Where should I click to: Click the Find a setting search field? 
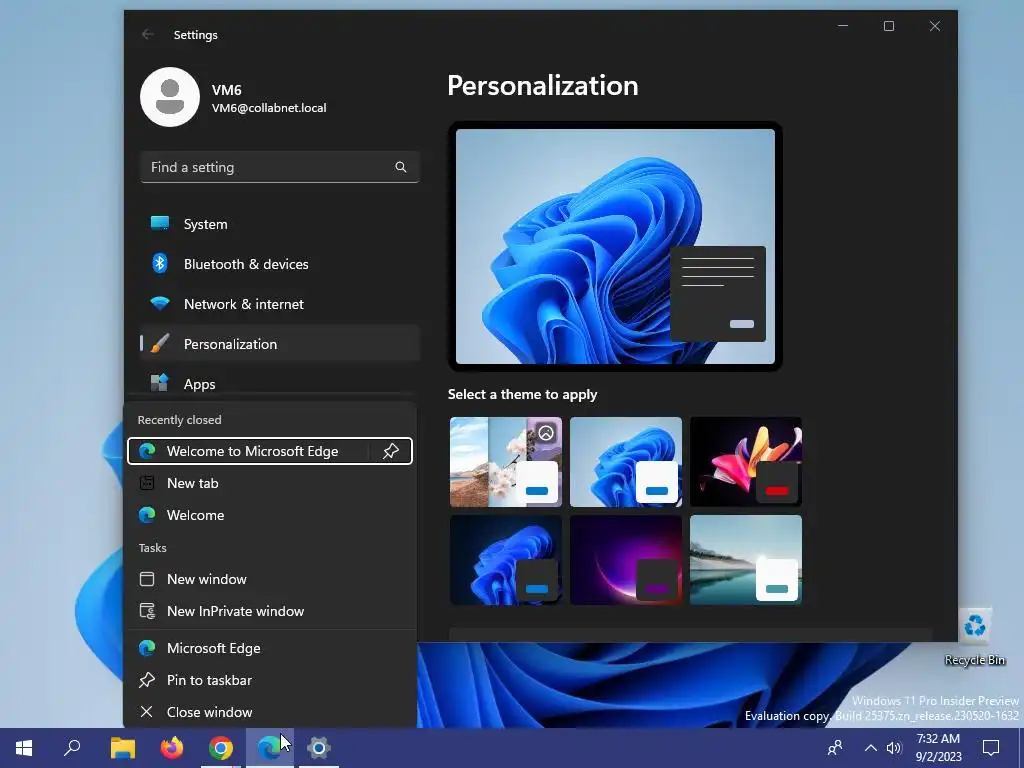(280, 167)
